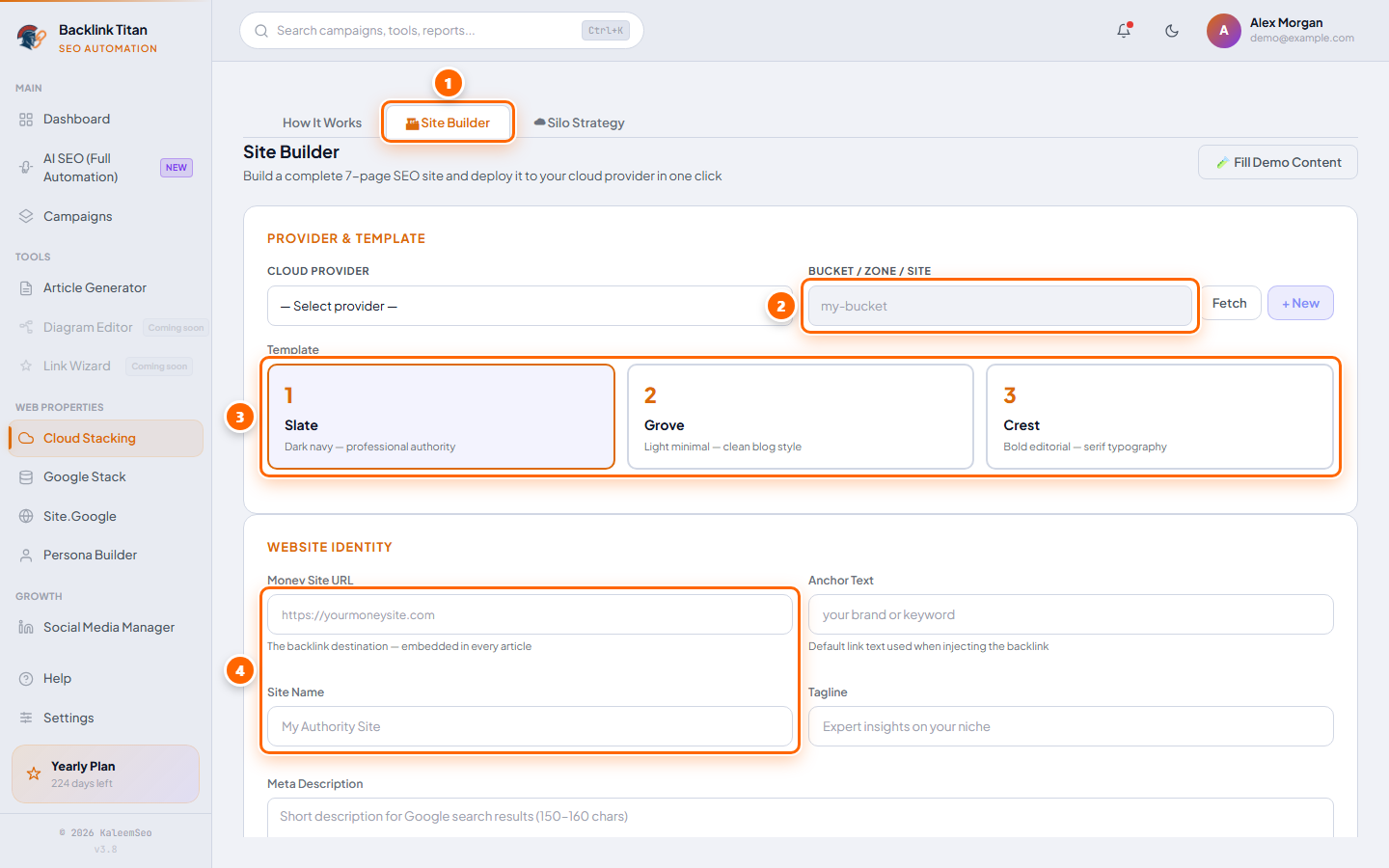Open the notifications bell

pos(1124,31)
